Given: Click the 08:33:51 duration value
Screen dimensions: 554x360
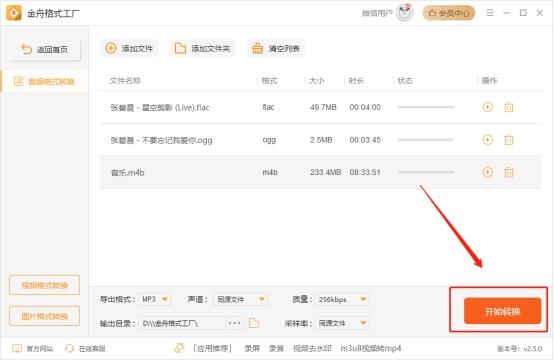Looking at the screenshot, I should point(365,172).
